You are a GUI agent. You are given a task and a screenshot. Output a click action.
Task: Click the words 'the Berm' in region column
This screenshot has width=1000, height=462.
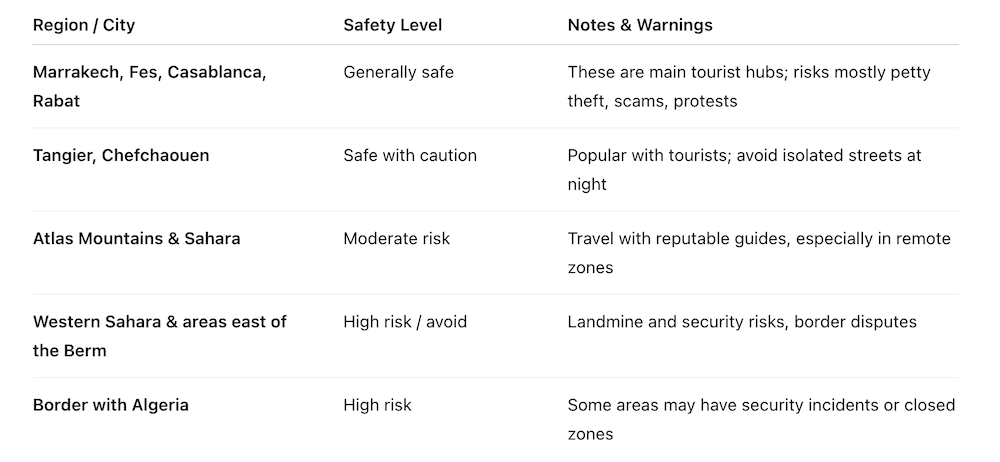(x=69, y=350)
